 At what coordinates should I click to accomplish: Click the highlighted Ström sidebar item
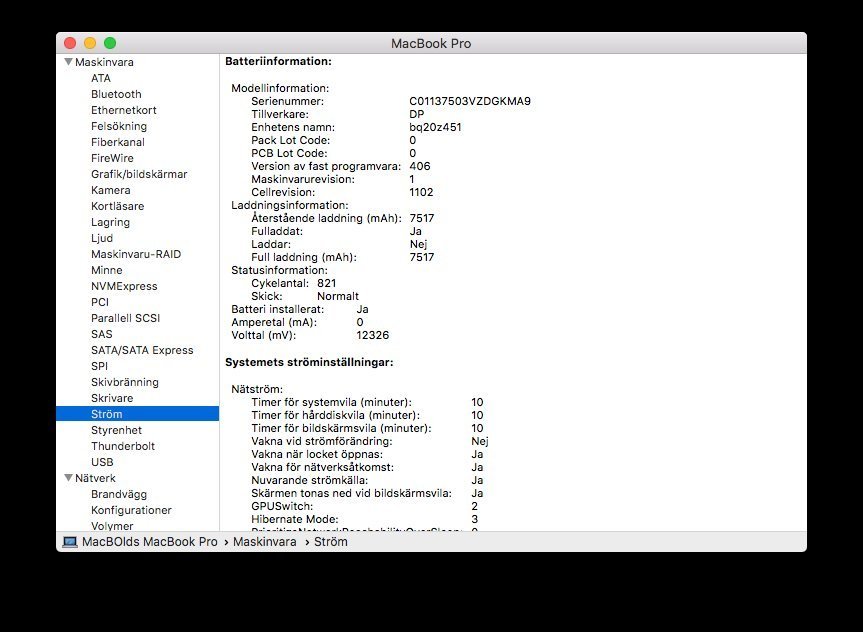pyautogui.click(x=106, y=414)
